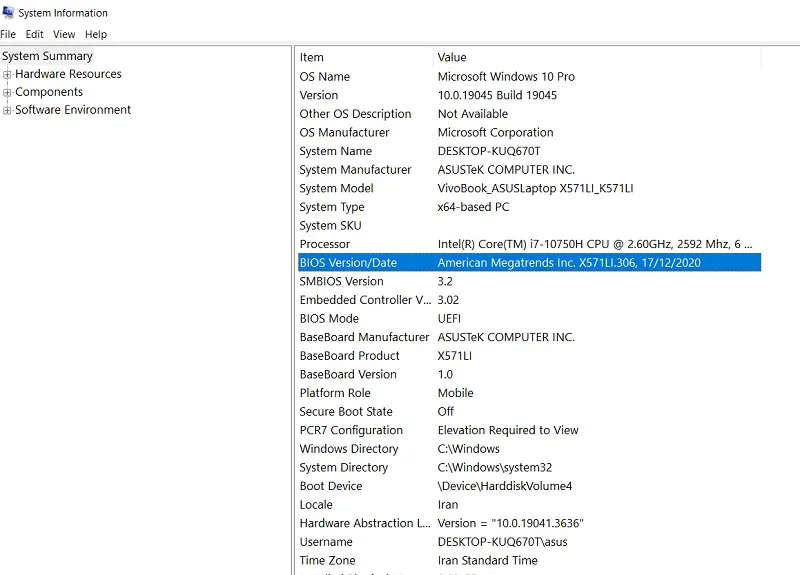
Task: Click the value 10.0.19045 Build 19045
Action: point(497,95)
